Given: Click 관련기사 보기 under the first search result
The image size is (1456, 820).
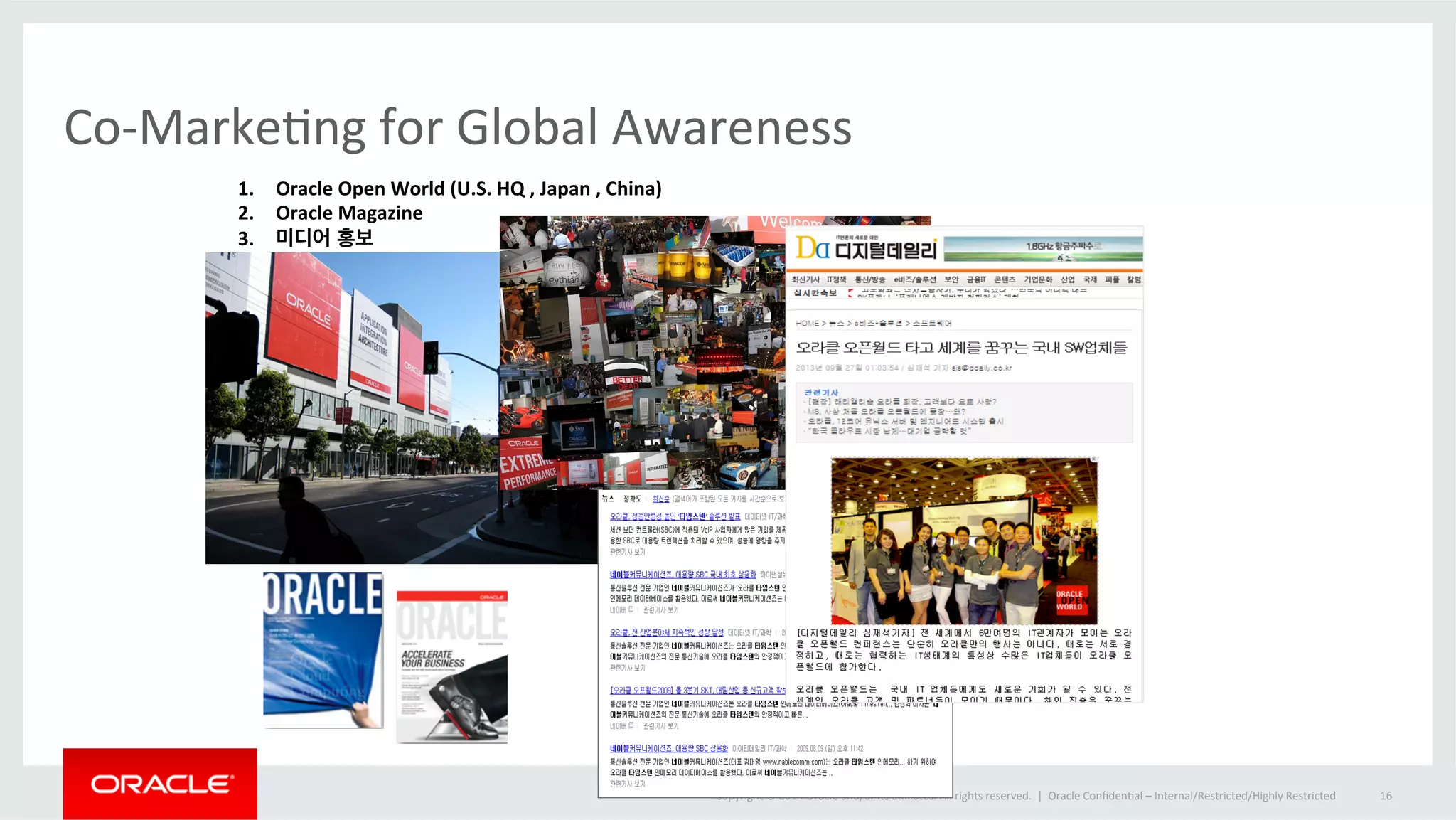Looking at the screenshot, I should coord(627,552).
